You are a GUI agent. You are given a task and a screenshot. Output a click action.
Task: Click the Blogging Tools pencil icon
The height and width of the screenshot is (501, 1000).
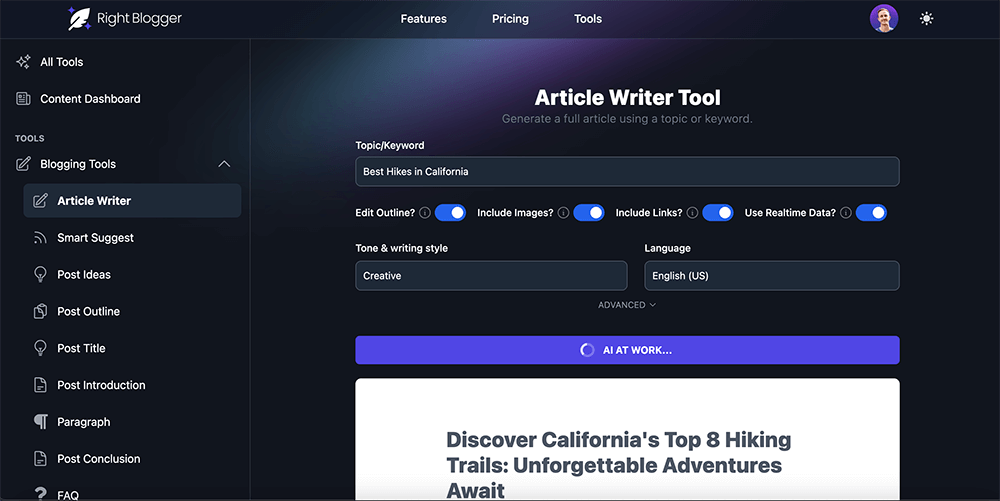pos(23,164)
